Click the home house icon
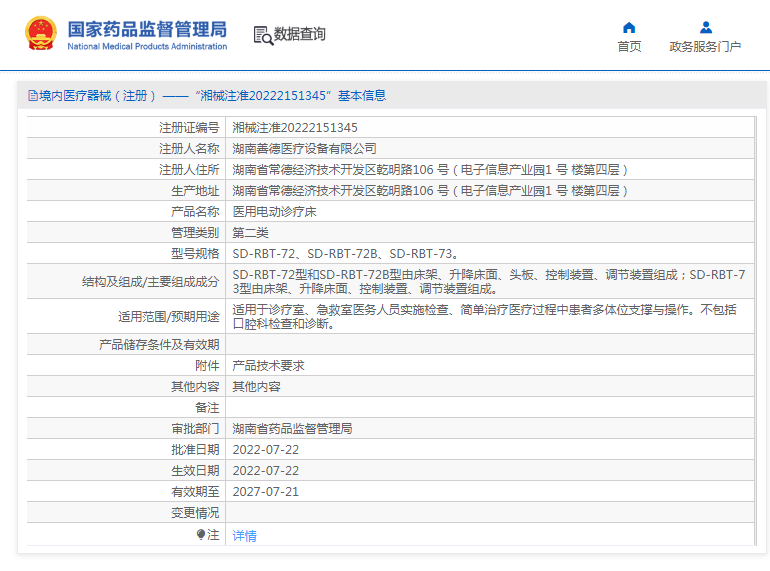Viewport: 770px width, 571px height. pos(629,27)
